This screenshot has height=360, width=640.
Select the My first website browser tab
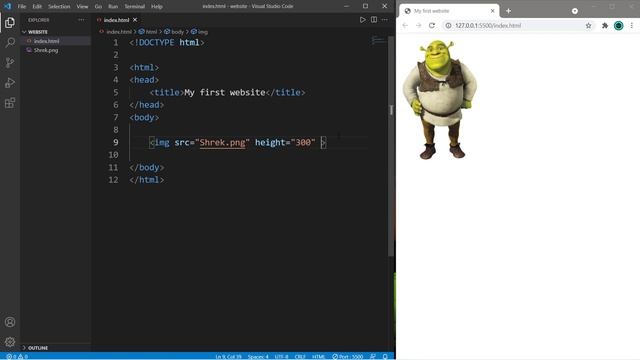tap(449, 11)
